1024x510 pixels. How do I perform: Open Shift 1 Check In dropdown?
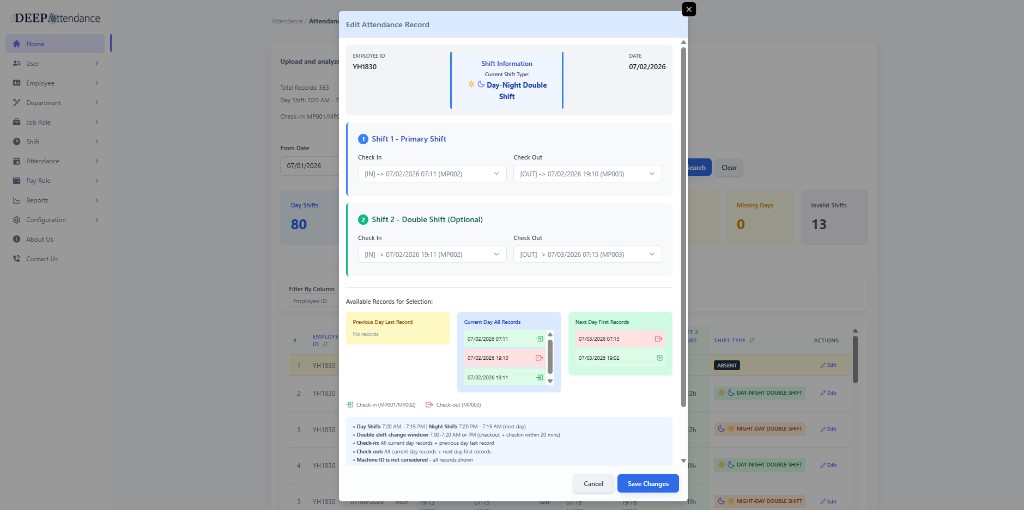(432, 174)
